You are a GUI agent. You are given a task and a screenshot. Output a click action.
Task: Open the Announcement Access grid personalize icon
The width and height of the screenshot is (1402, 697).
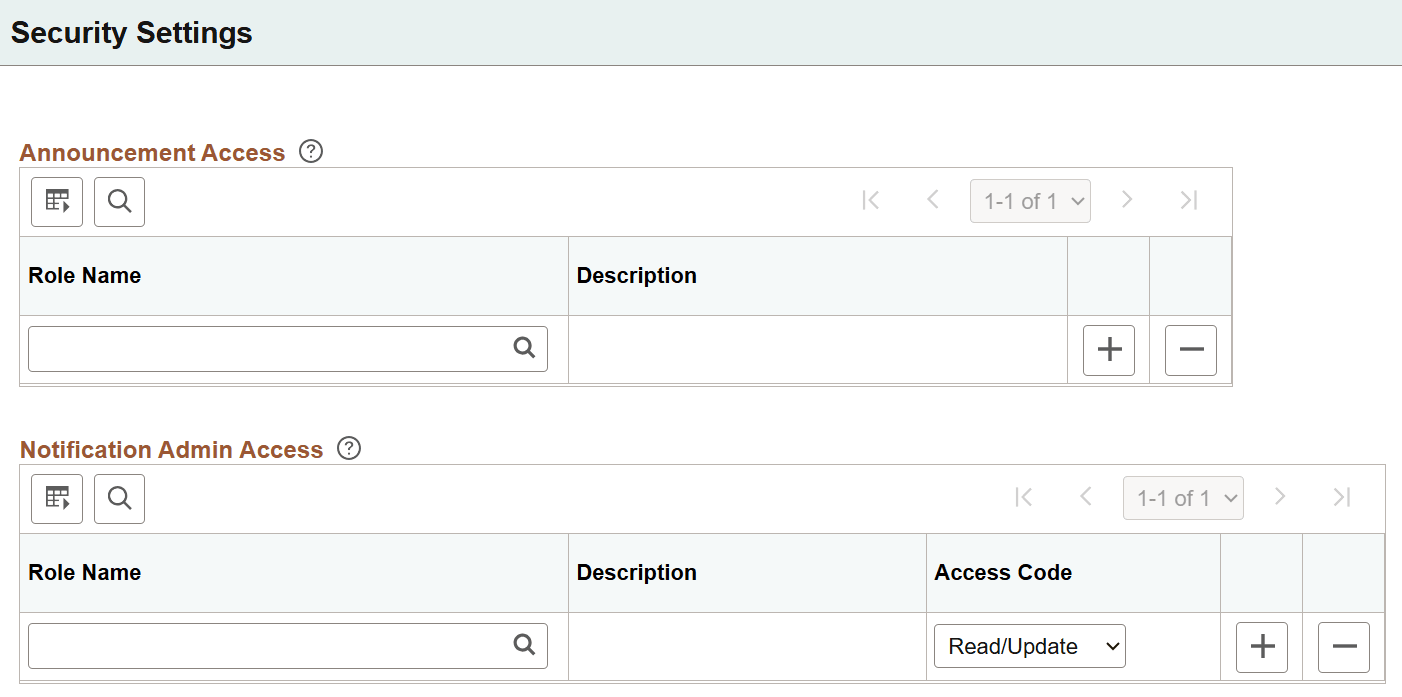tap(56, 201)
